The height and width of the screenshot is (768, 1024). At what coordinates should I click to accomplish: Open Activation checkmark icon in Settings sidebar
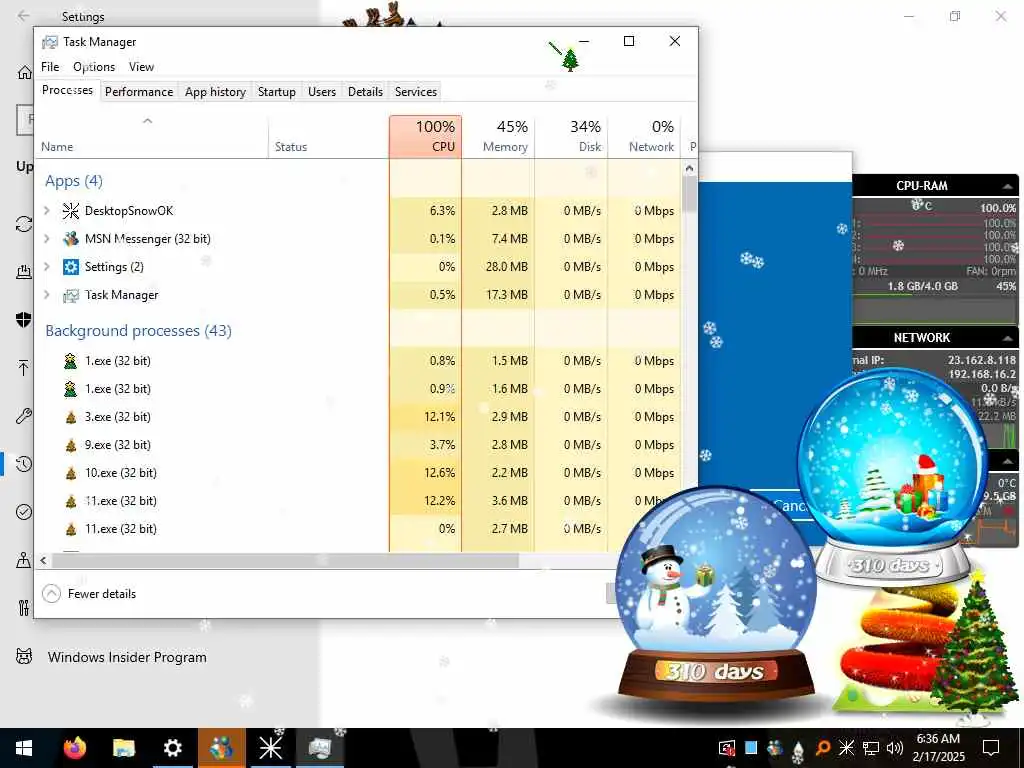tap(24, 512)
